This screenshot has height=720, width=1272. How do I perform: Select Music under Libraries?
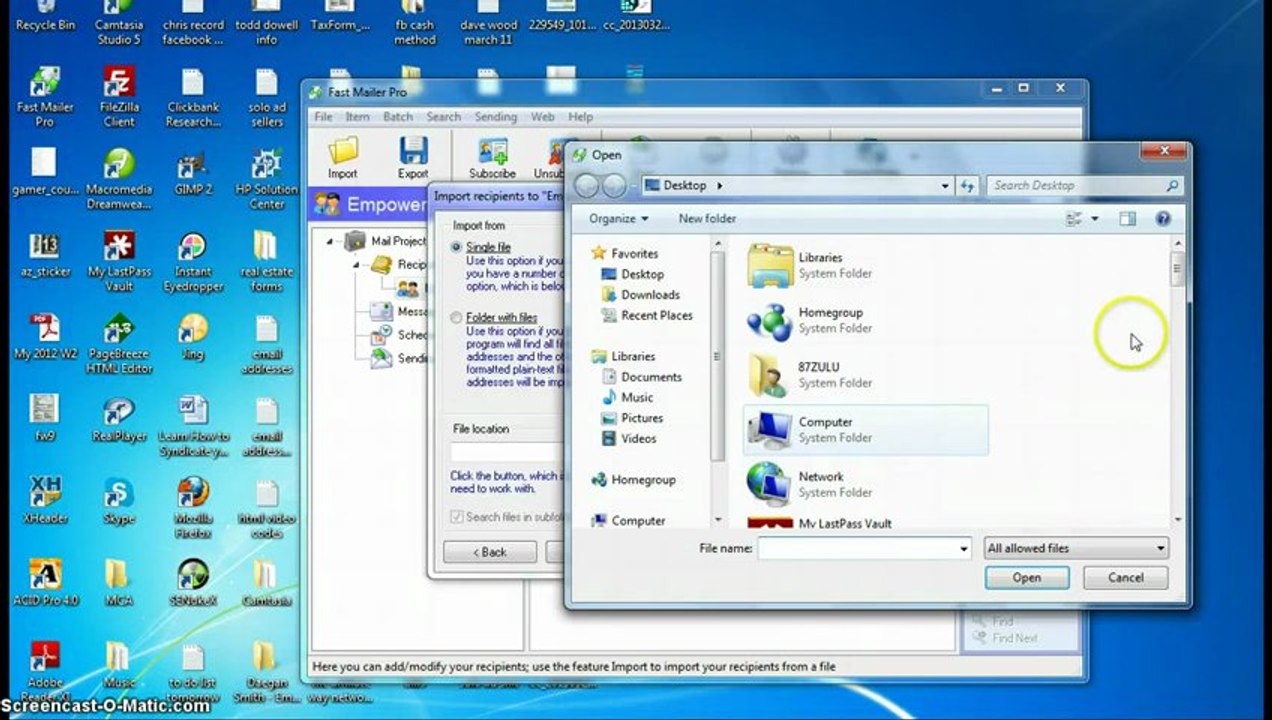coord(637,398)
